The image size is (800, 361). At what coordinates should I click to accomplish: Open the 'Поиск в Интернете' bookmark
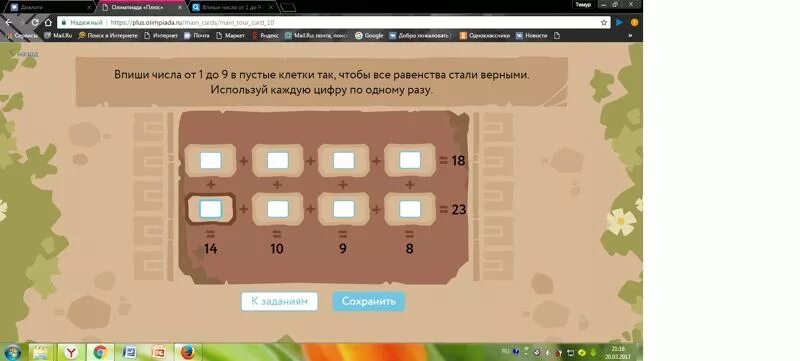point(108,36)
